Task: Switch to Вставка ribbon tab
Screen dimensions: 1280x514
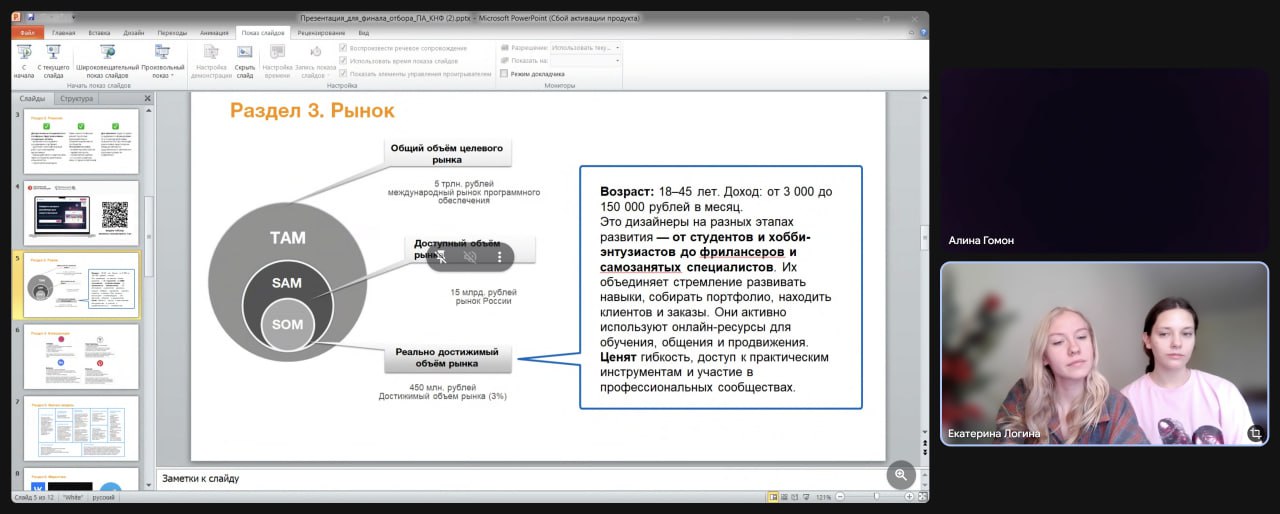Action: (99, 33)
